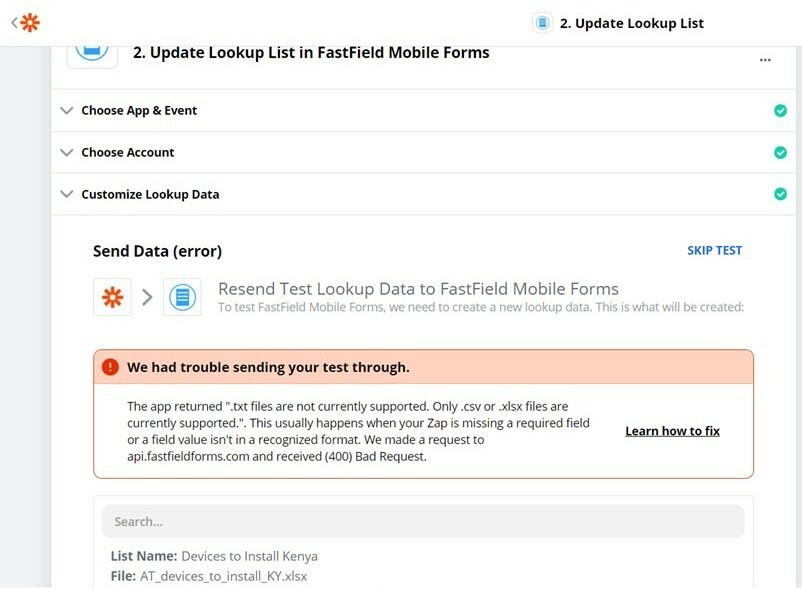Screen dimensions: 802x589
Task: Open the three-dots menu for step 2
Action: pos(765,60)
